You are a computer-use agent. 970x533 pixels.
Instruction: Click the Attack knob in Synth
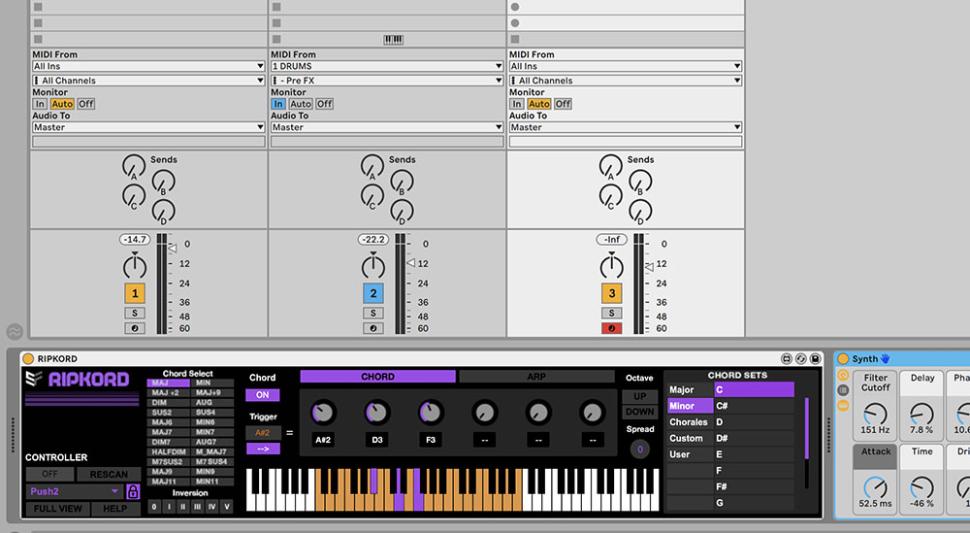(x=875, y=487)
